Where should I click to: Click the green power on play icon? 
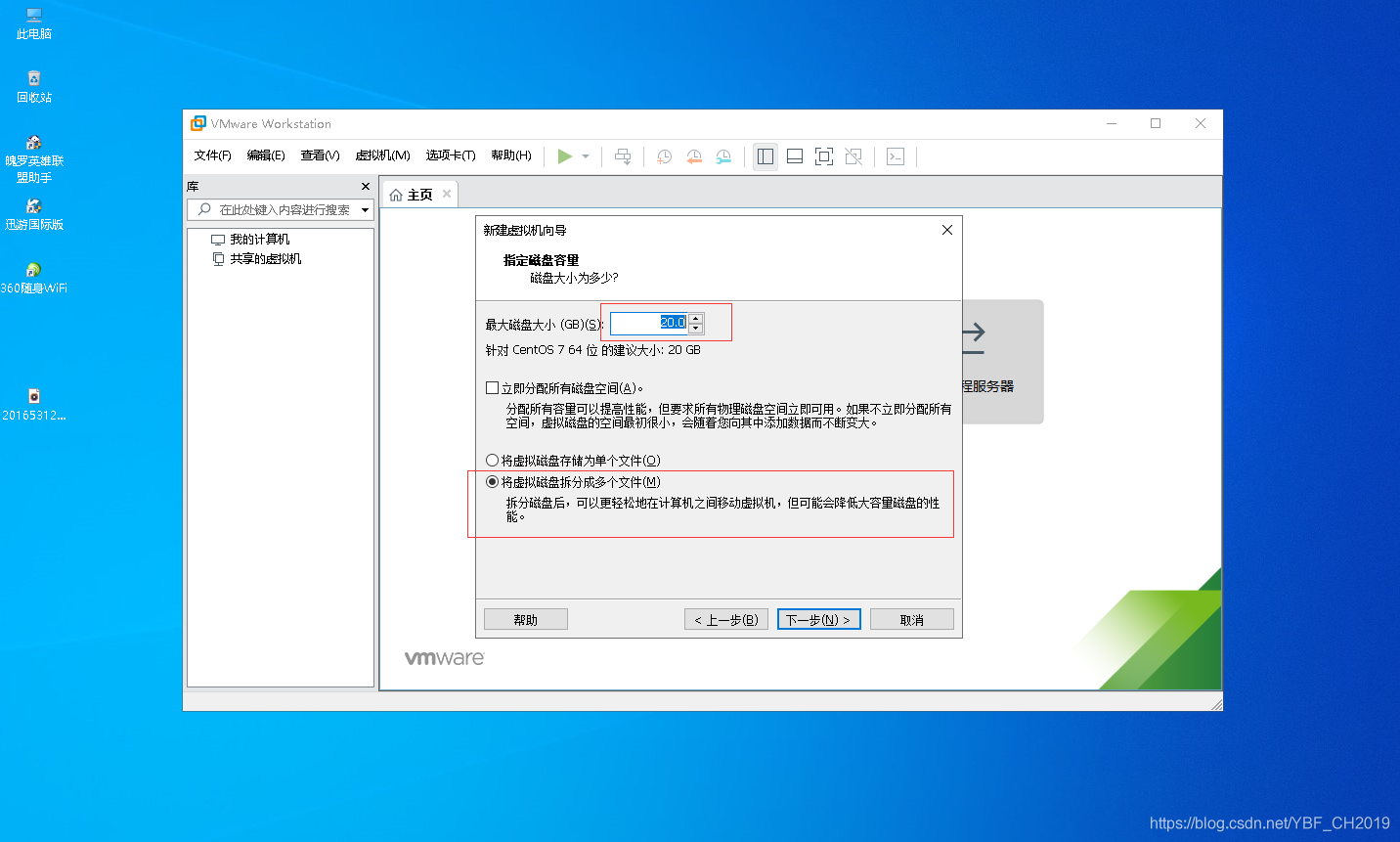pos(564,156)
